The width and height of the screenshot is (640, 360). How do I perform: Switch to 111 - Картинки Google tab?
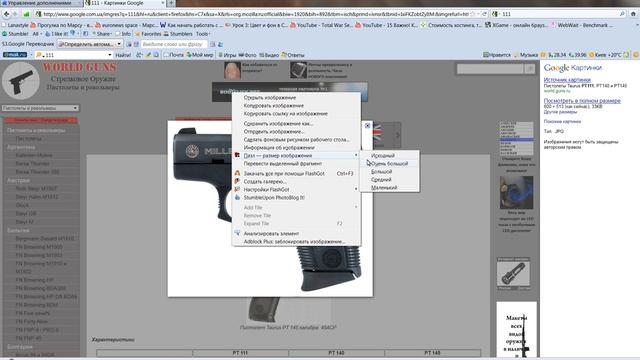click(x=124, y=3)
